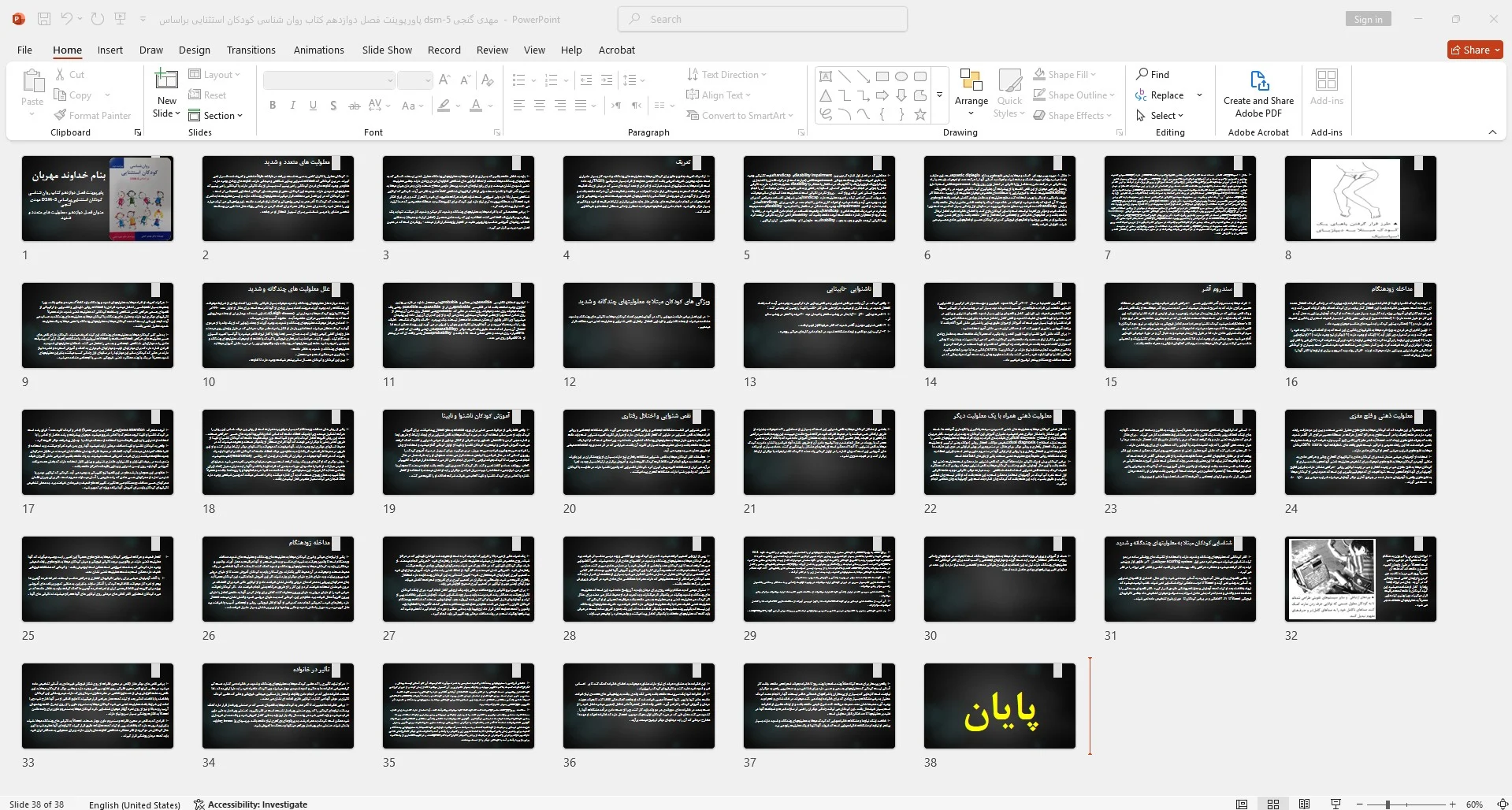The height and width of the screenshot is (810, 1512).
Task: Expand the shapes gallery More arrow
Action: pos(939,95)
